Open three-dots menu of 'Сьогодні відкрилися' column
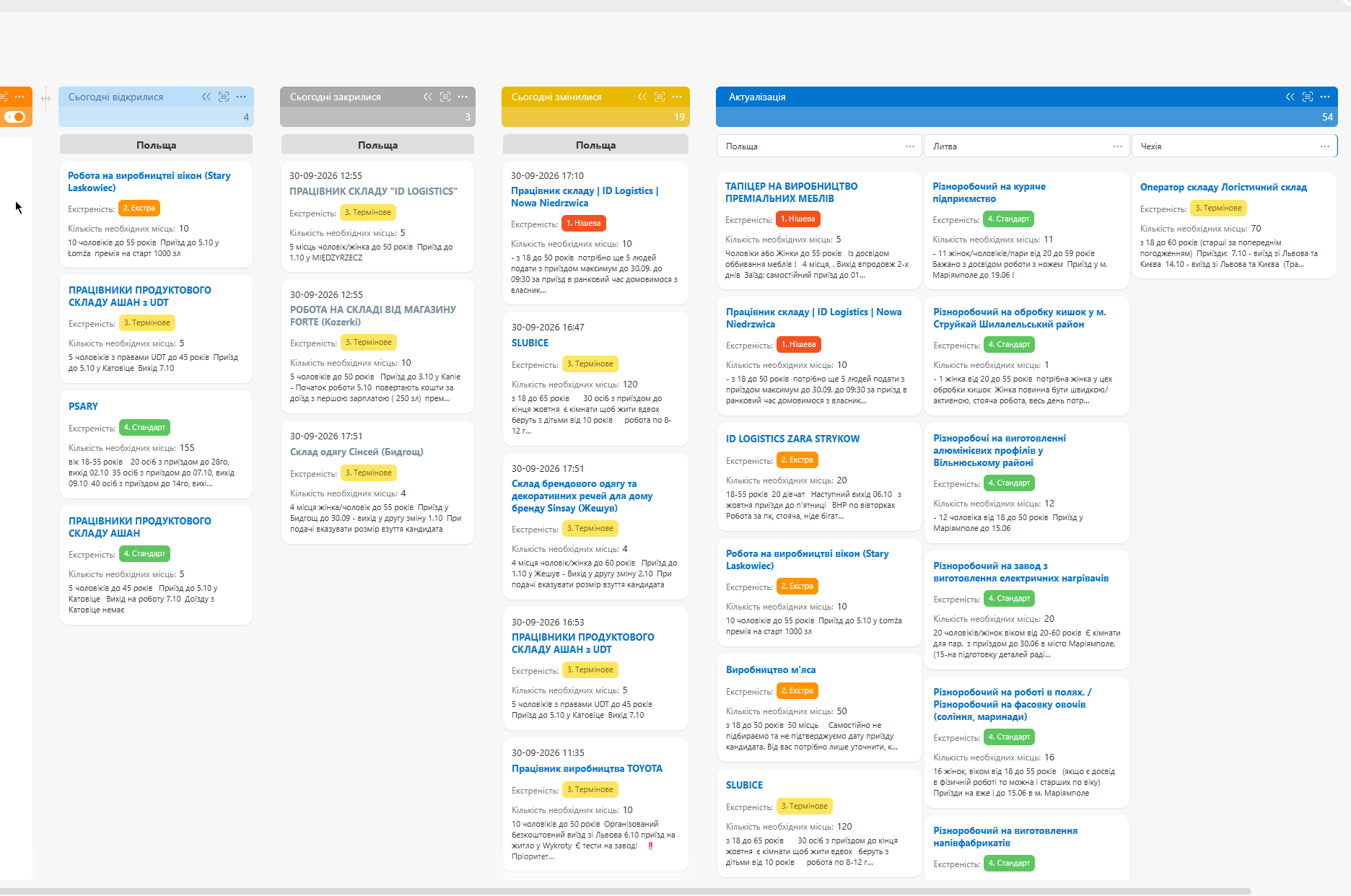Image resolution: width=1351 pixels, height=896 pixels. pos(241,97)
